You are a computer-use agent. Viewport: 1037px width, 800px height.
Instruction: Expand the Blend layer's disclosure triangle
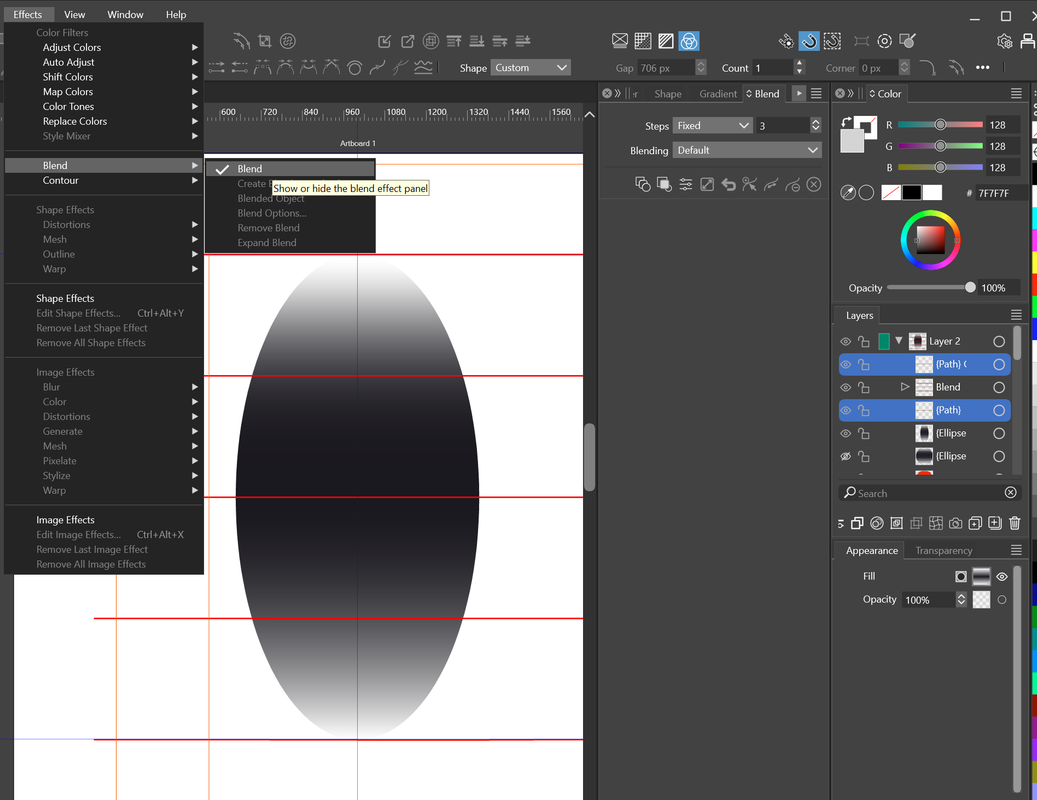coord(905,387)
